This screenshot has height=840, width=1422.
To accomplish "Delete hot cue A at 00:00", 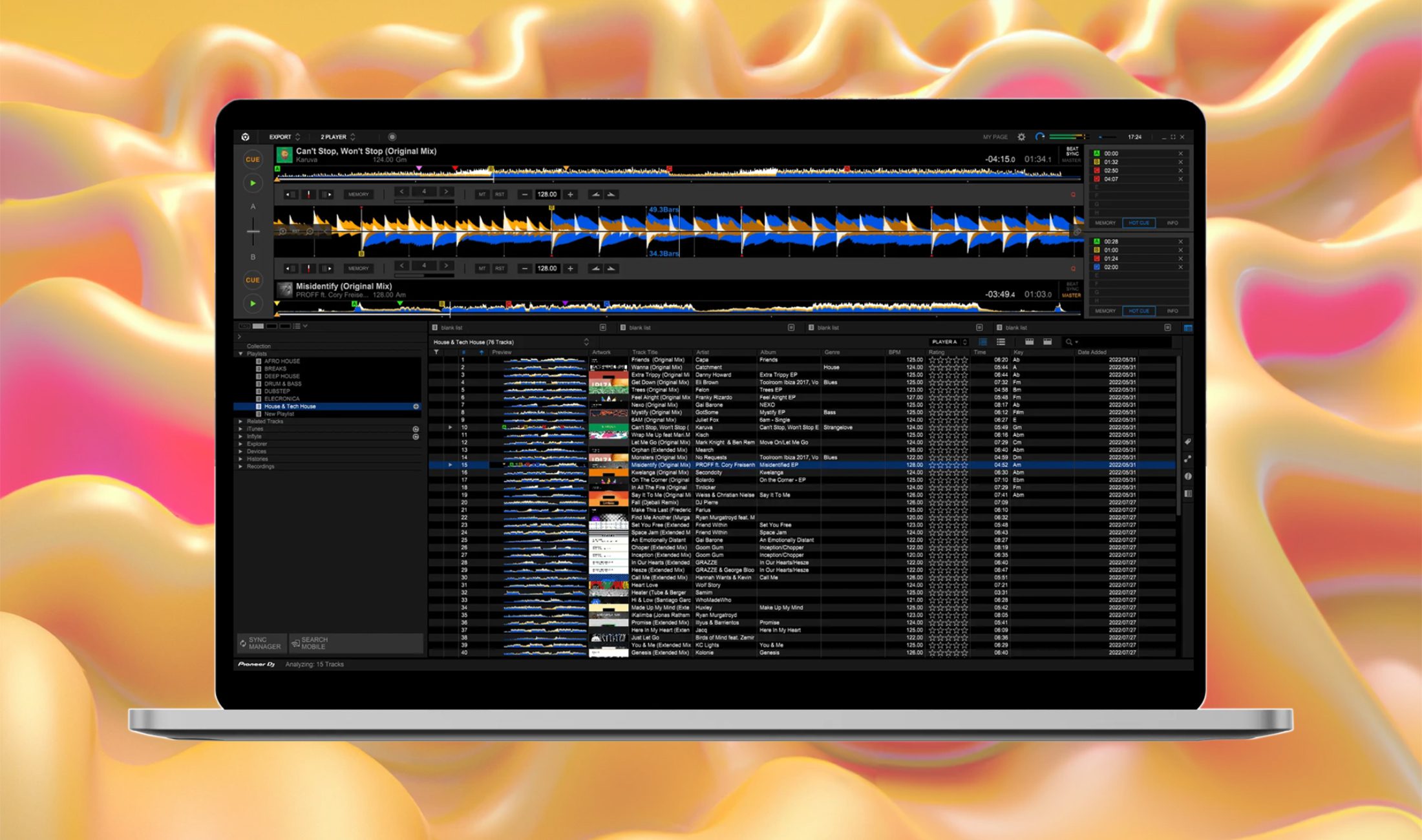I will point(1180,154).
